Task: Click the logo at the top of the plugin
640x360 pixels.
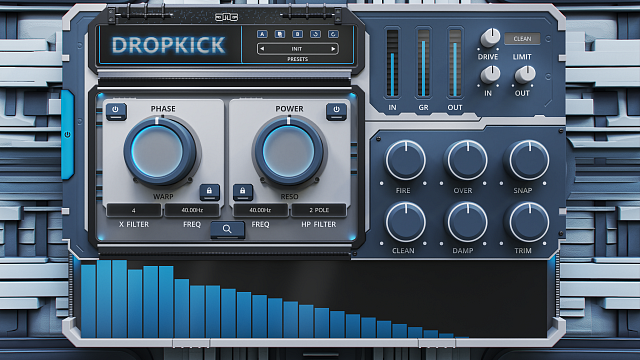Action: click(227, 17)
